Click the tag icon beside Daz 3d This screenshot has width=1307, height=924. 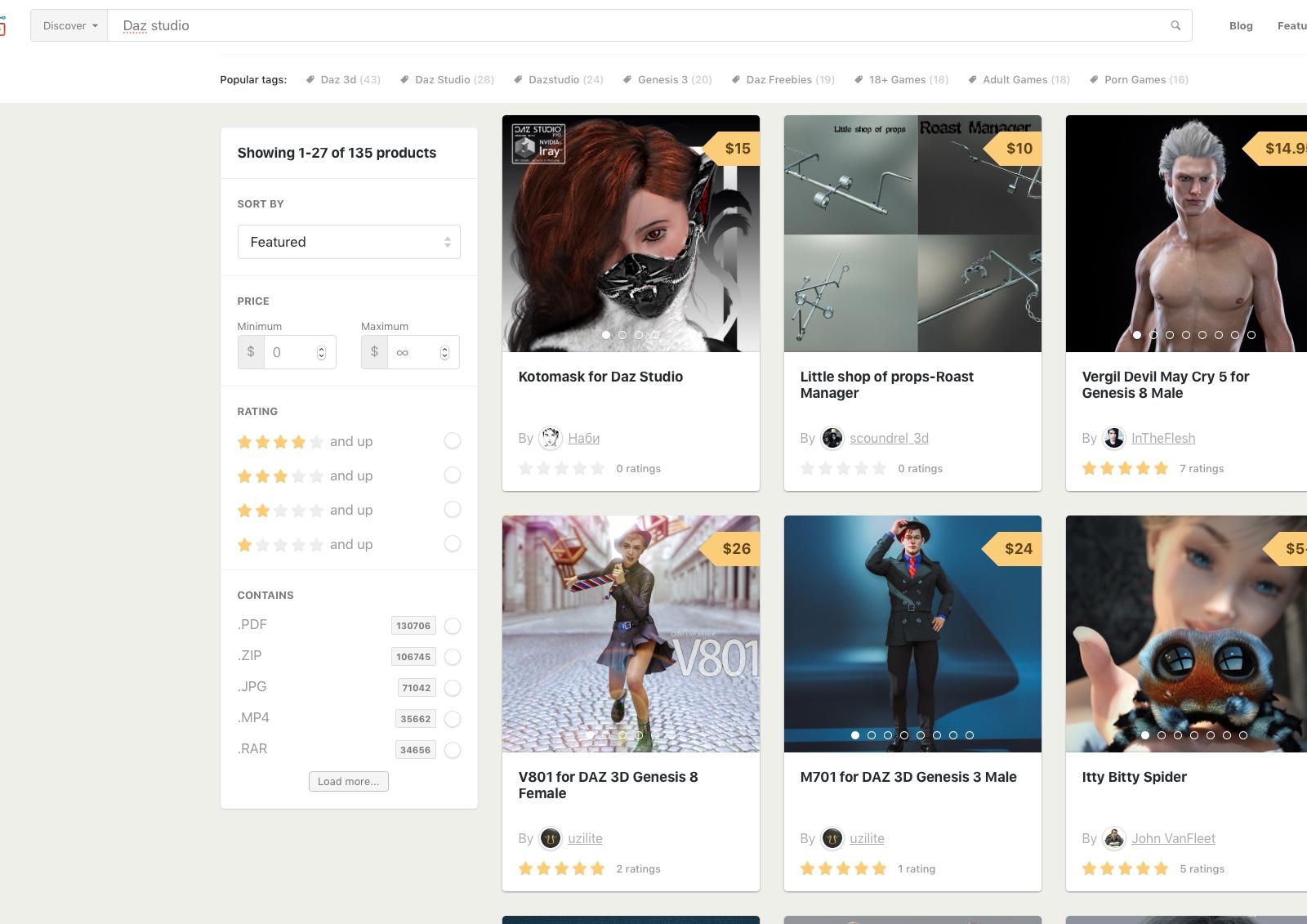point(310,79)
